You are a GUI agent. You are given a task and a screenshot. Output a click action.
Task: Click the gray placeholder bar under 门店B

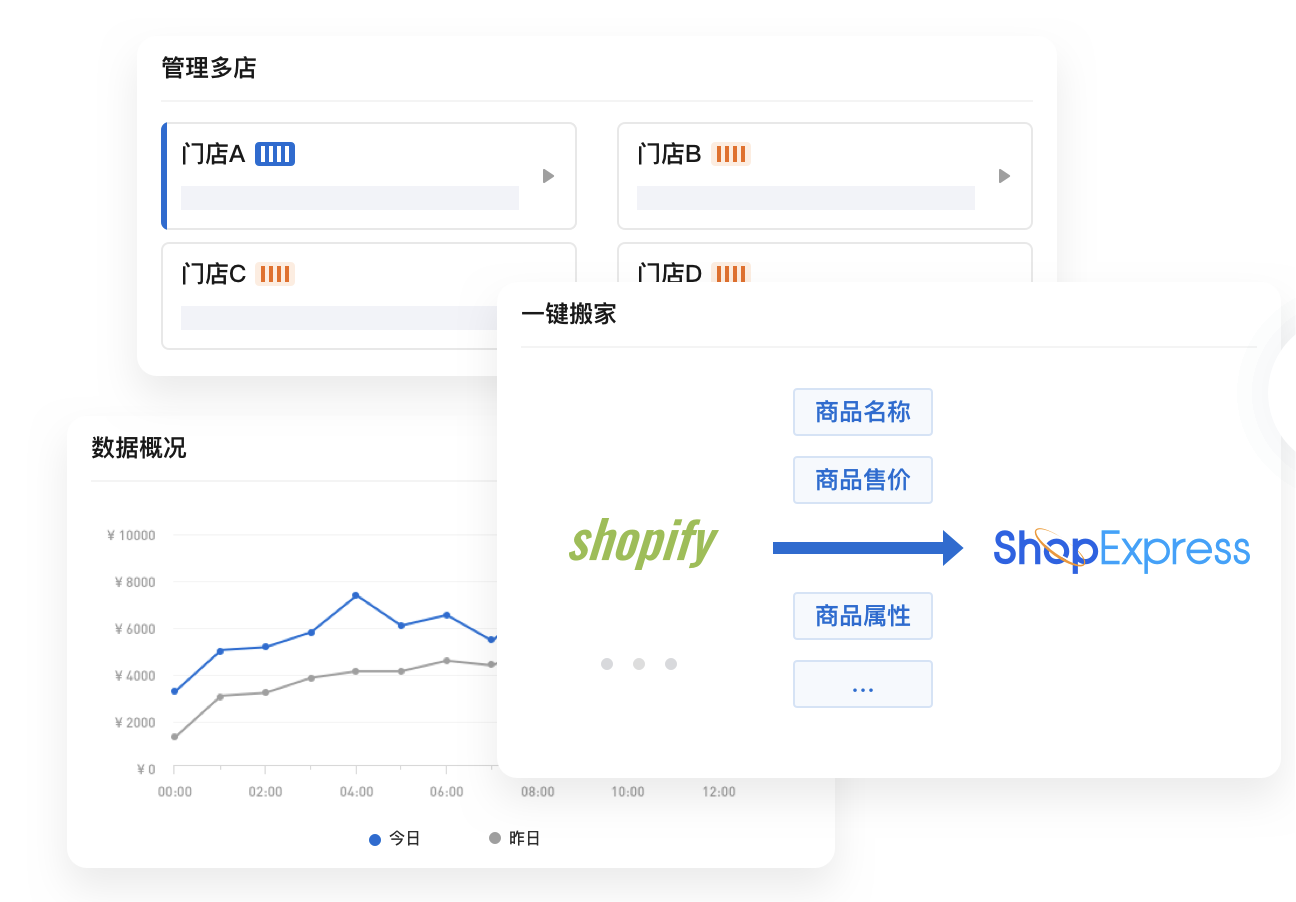806,198
